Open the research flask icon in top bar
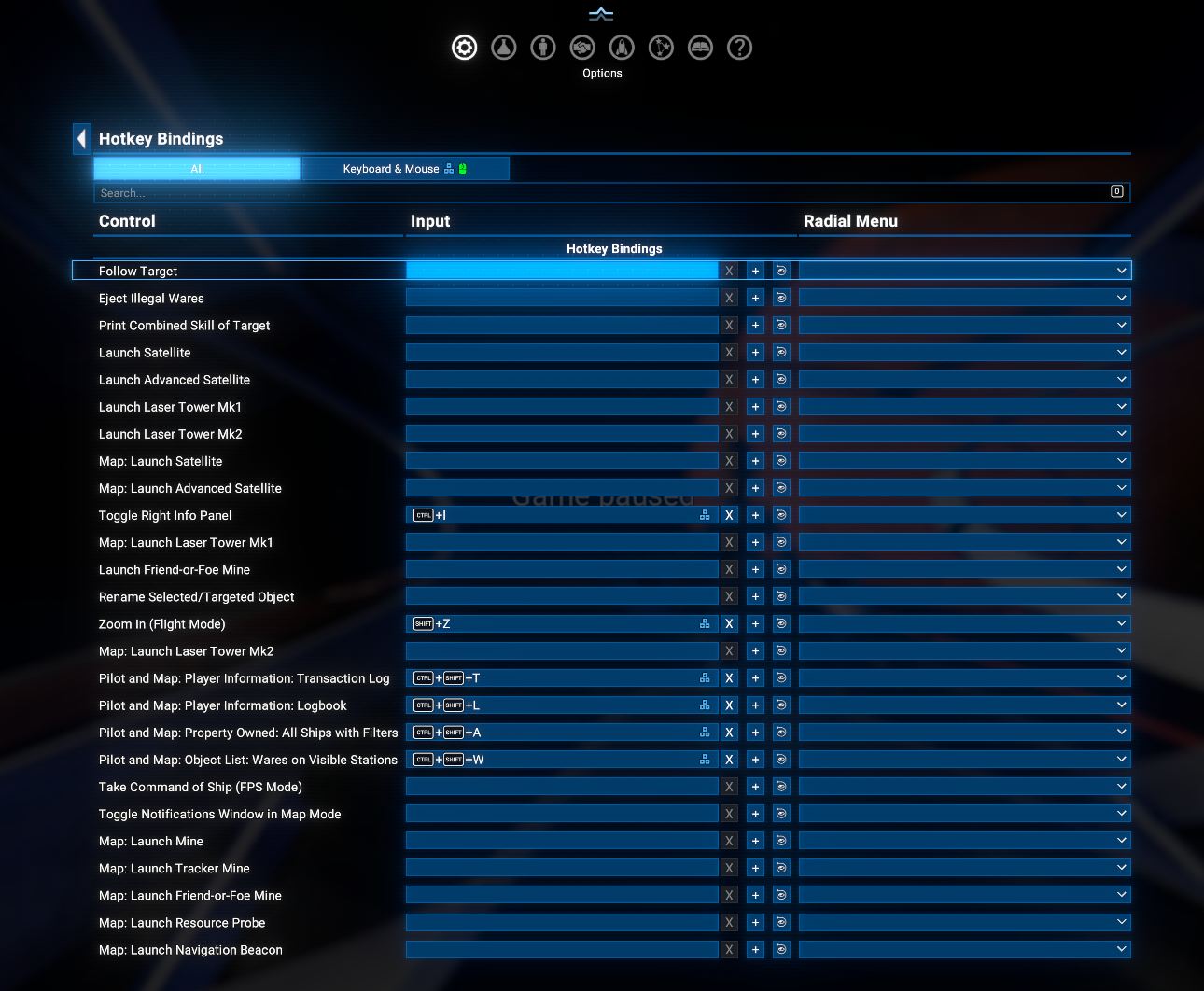This screenshot has height=991, width=1204. point(504,48)
